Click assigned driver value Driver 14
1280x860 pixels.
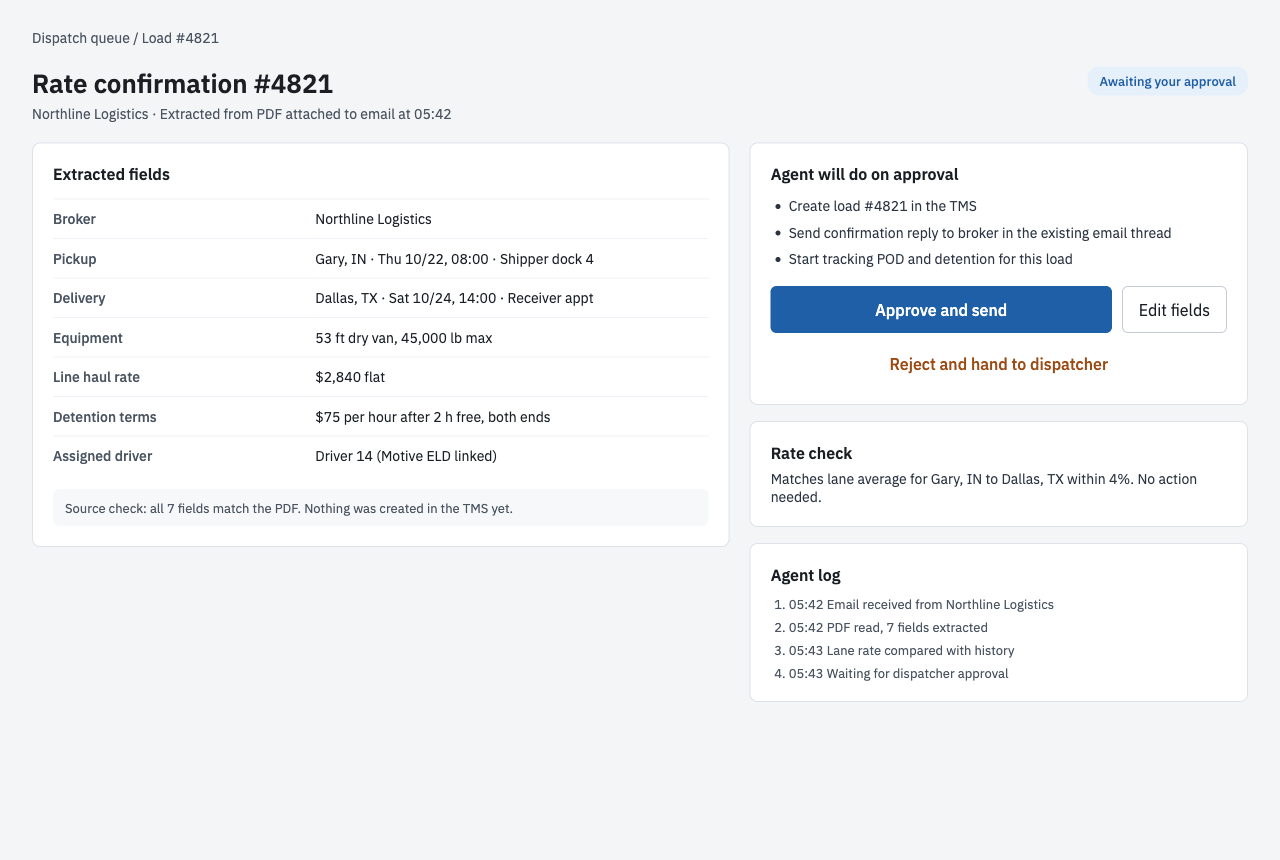[x=406, y=456]
